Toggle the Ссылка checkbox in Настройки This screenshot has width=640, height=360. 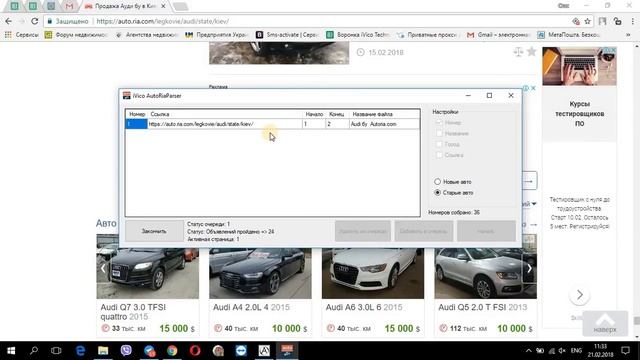439,155
